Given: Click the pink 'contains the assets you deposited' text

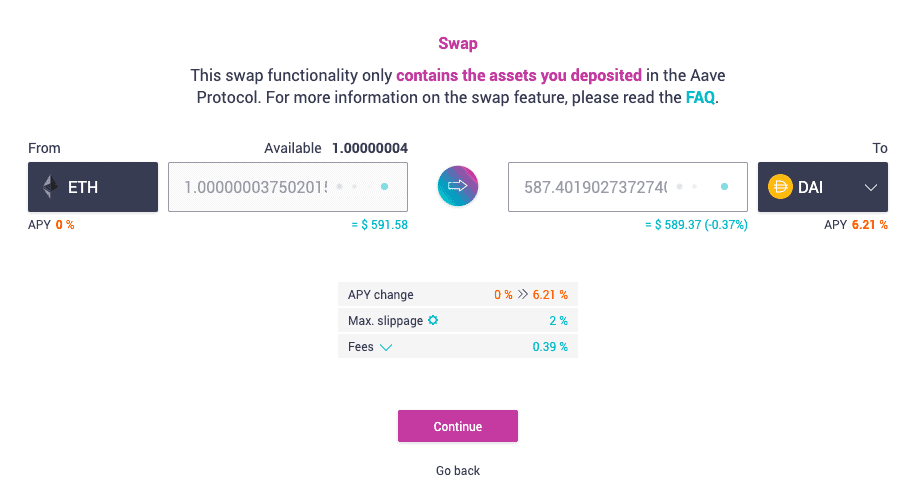Looking at the screenshot, I should [x=519, y=74].
